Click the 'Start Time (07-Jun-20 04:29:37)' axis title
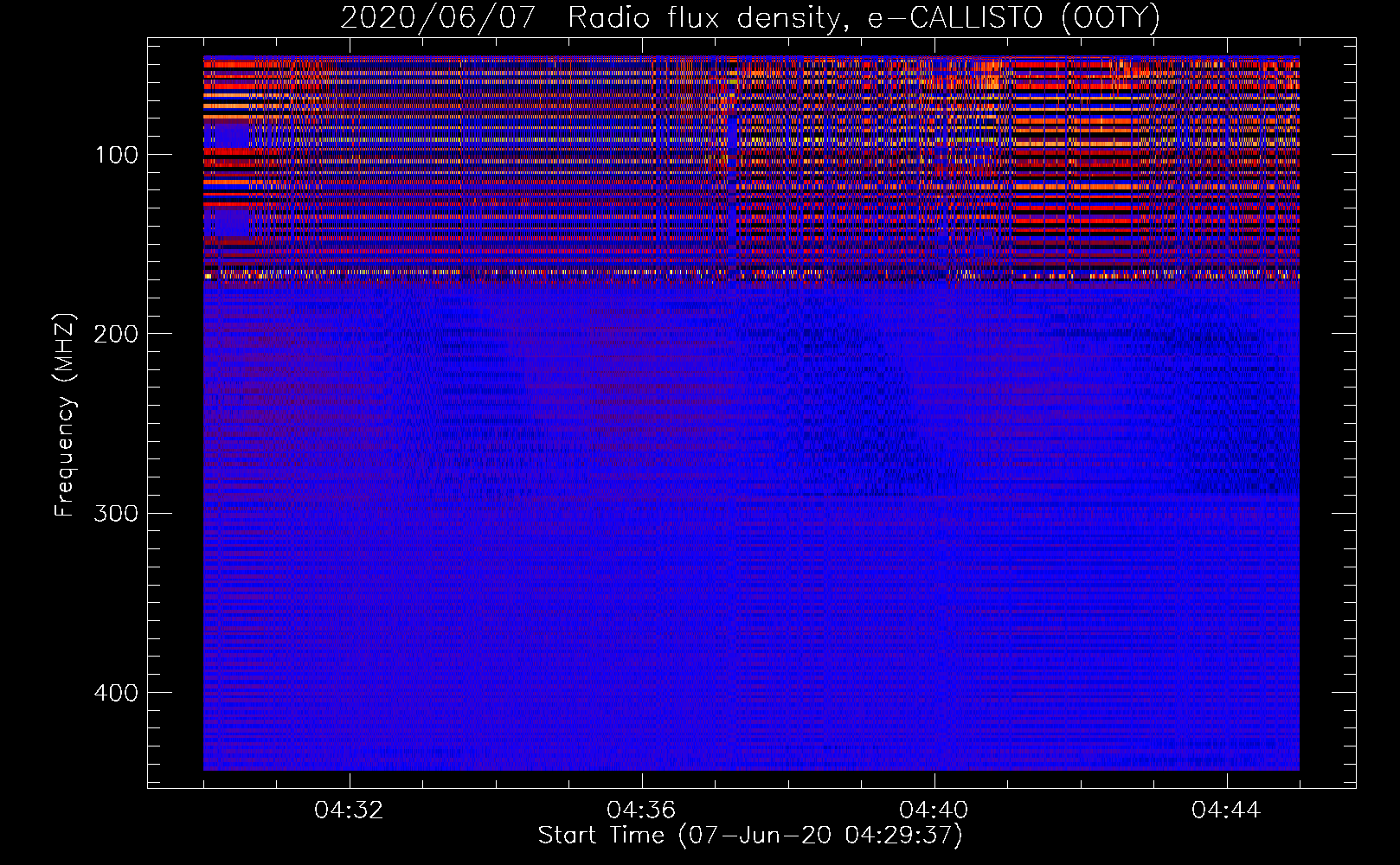Screen dimensions: 1400x865 (x=750, y=836)
